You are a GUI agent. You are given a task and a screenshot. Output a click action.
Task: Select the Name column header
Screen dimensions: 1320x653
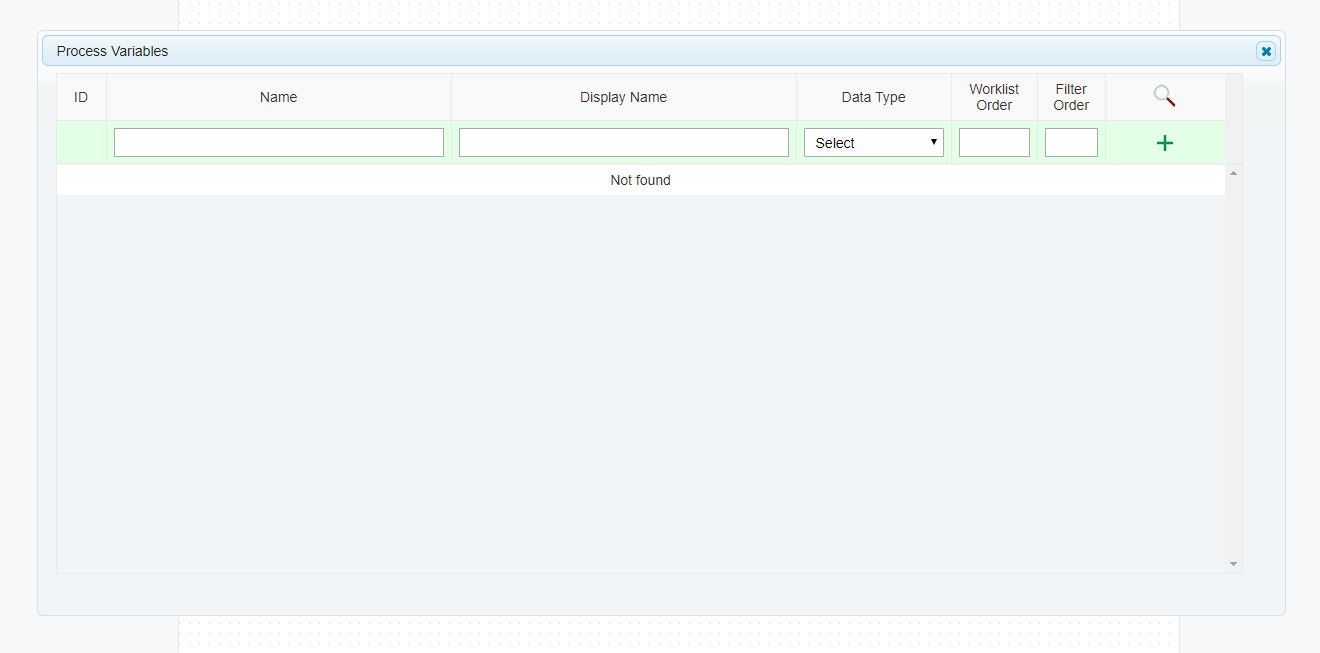(x=278, y=96)
